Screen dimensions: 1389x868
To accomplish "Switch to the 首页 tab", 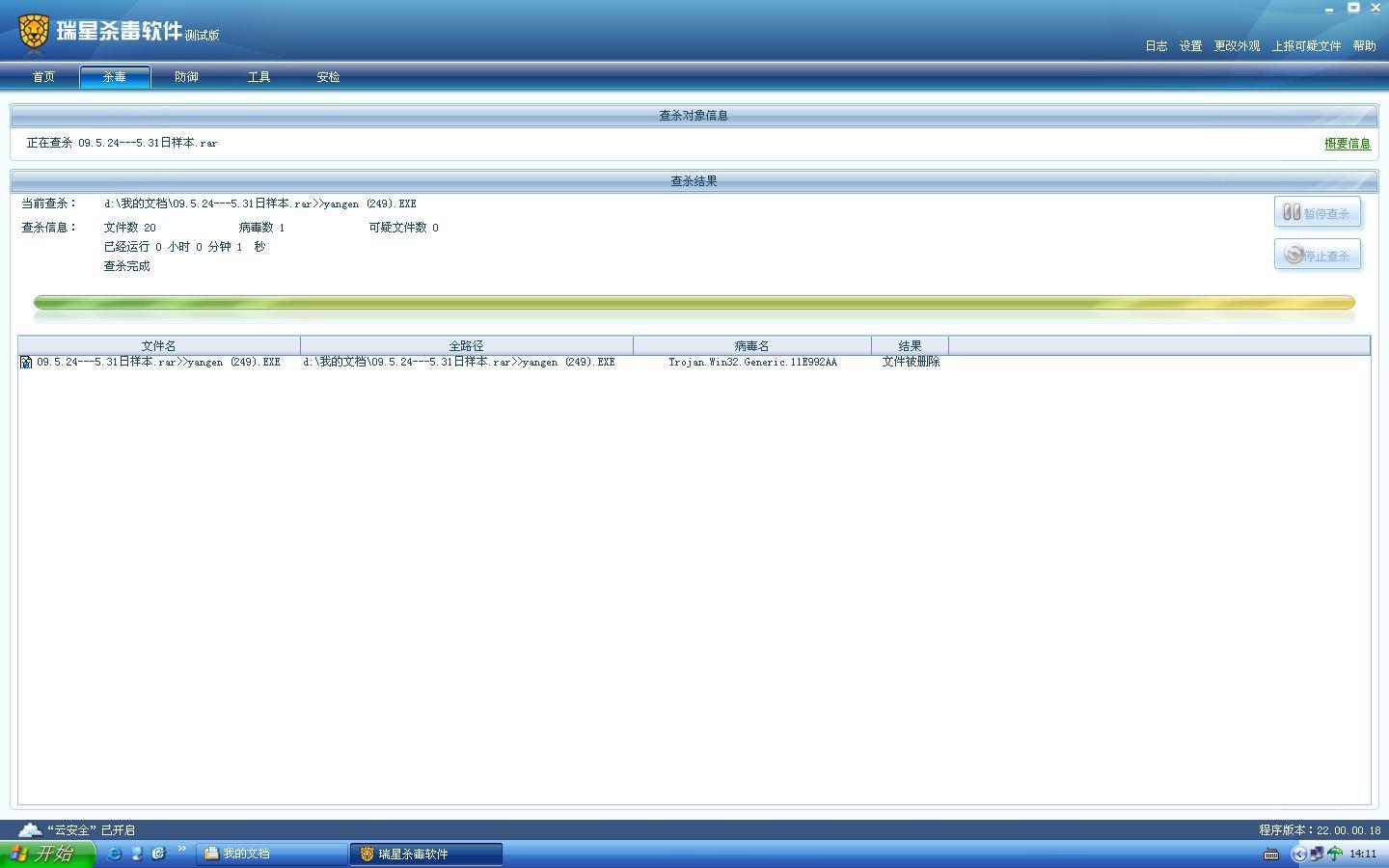I will (x=43, y=77).
